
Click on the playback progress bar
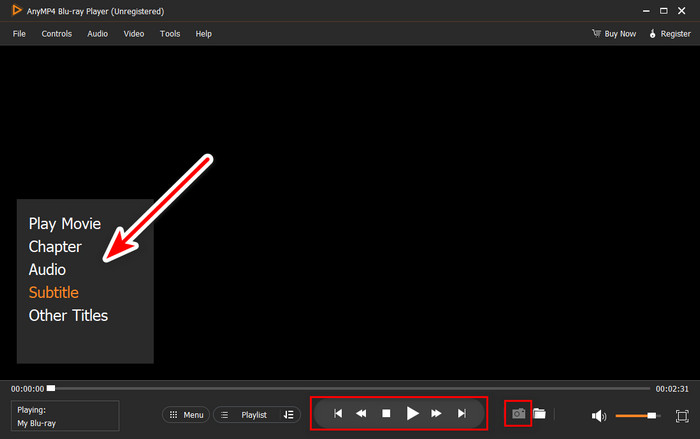pos(350,389)
